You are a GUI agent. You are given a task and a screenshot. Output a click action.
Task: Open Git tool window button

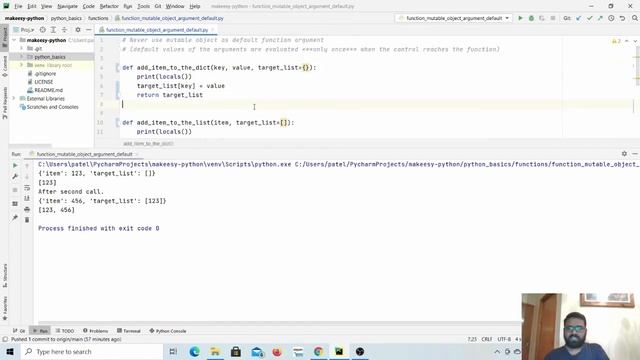(x=19, y=331)
